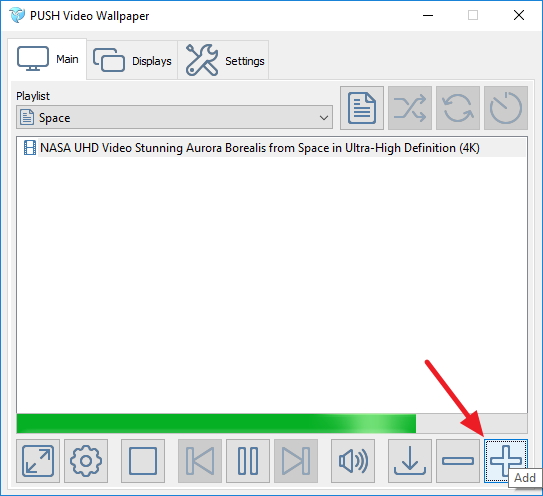Click the green video progress bar

272,423
